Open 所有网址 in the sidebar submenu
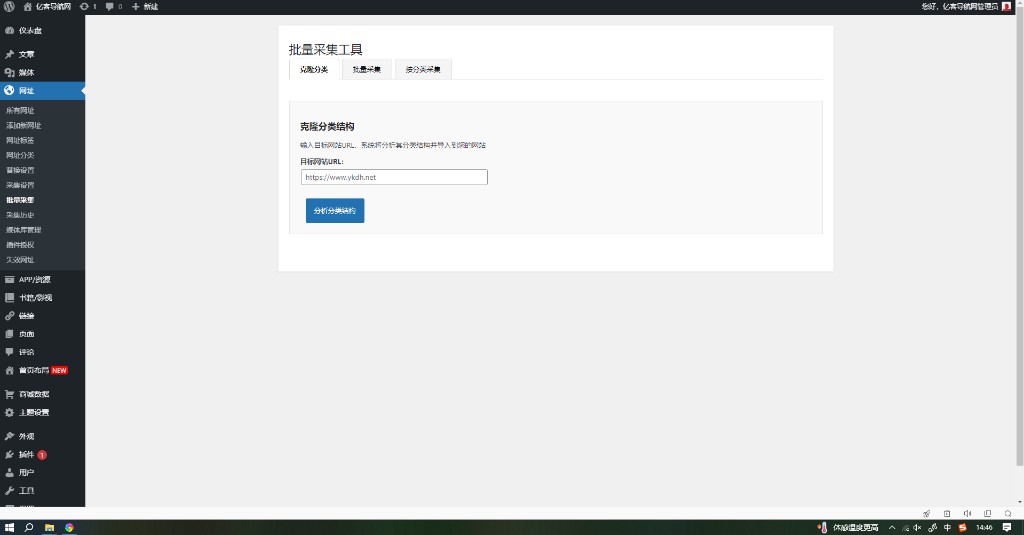The width and height of the screenshot is (1024, 535). [x=20, y=110]
